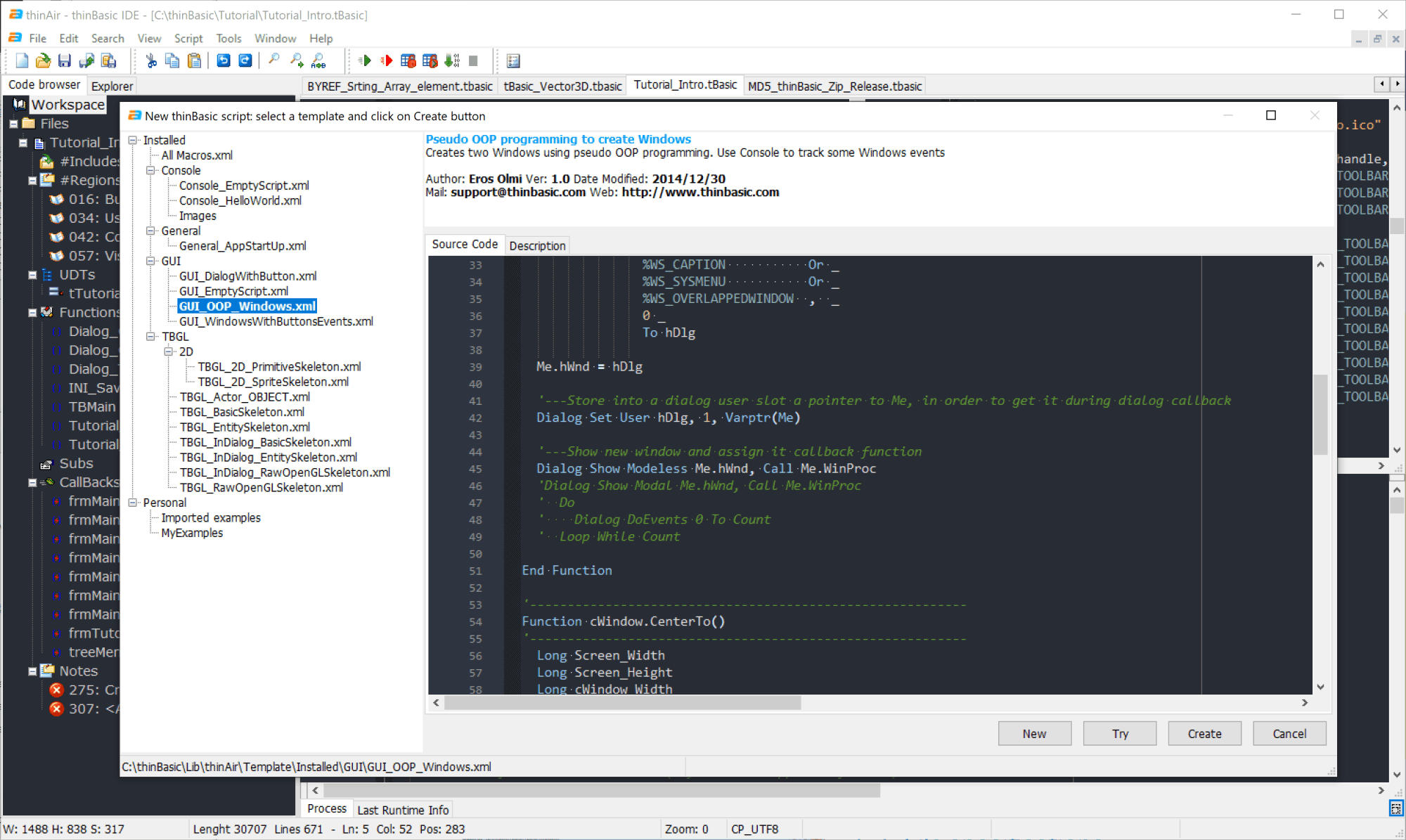Collapse the Functions node in Code browser
The image size is (1406, 840).
32,313
